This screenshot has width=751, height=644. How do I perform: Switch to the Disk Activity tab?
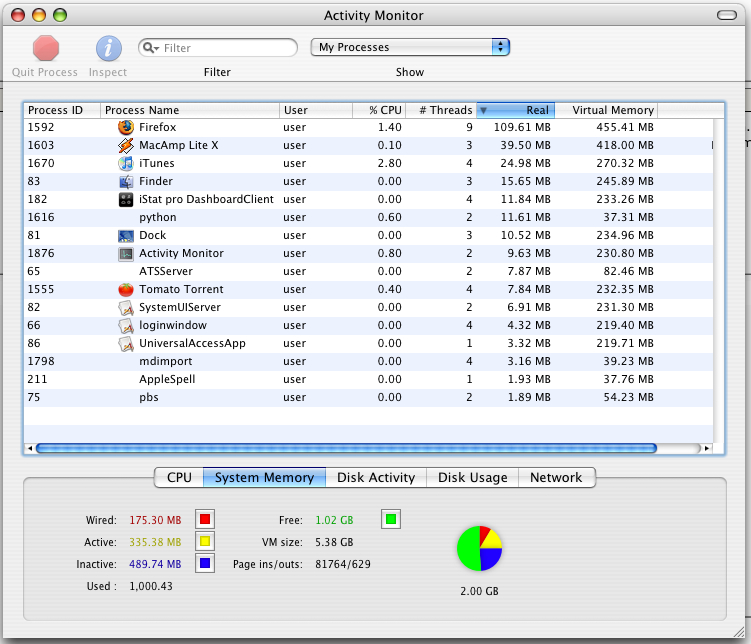(x=376, y=477)
